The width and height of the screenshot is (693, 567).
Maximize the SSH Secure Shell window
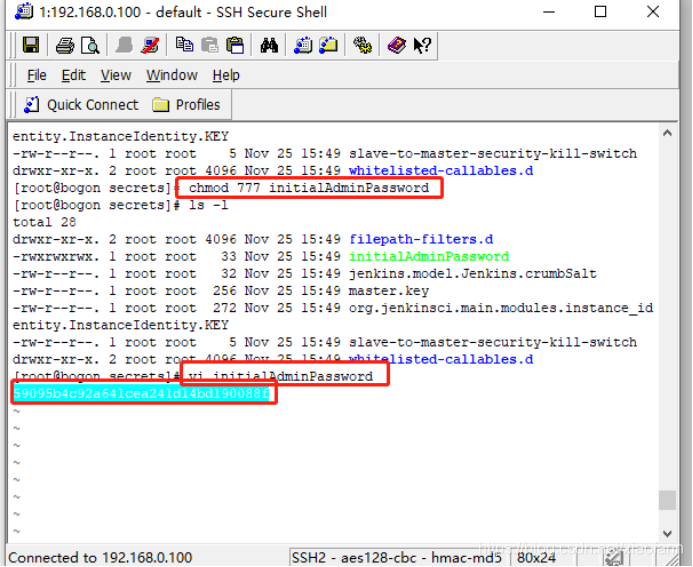click(600, 12)
